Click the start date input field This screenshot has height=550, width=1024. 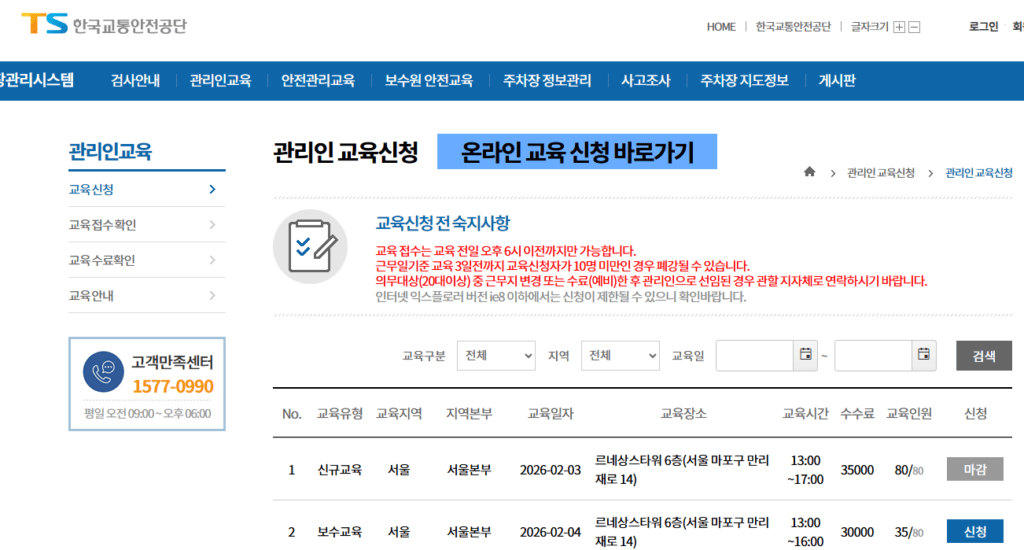click(x=755, y=355)
